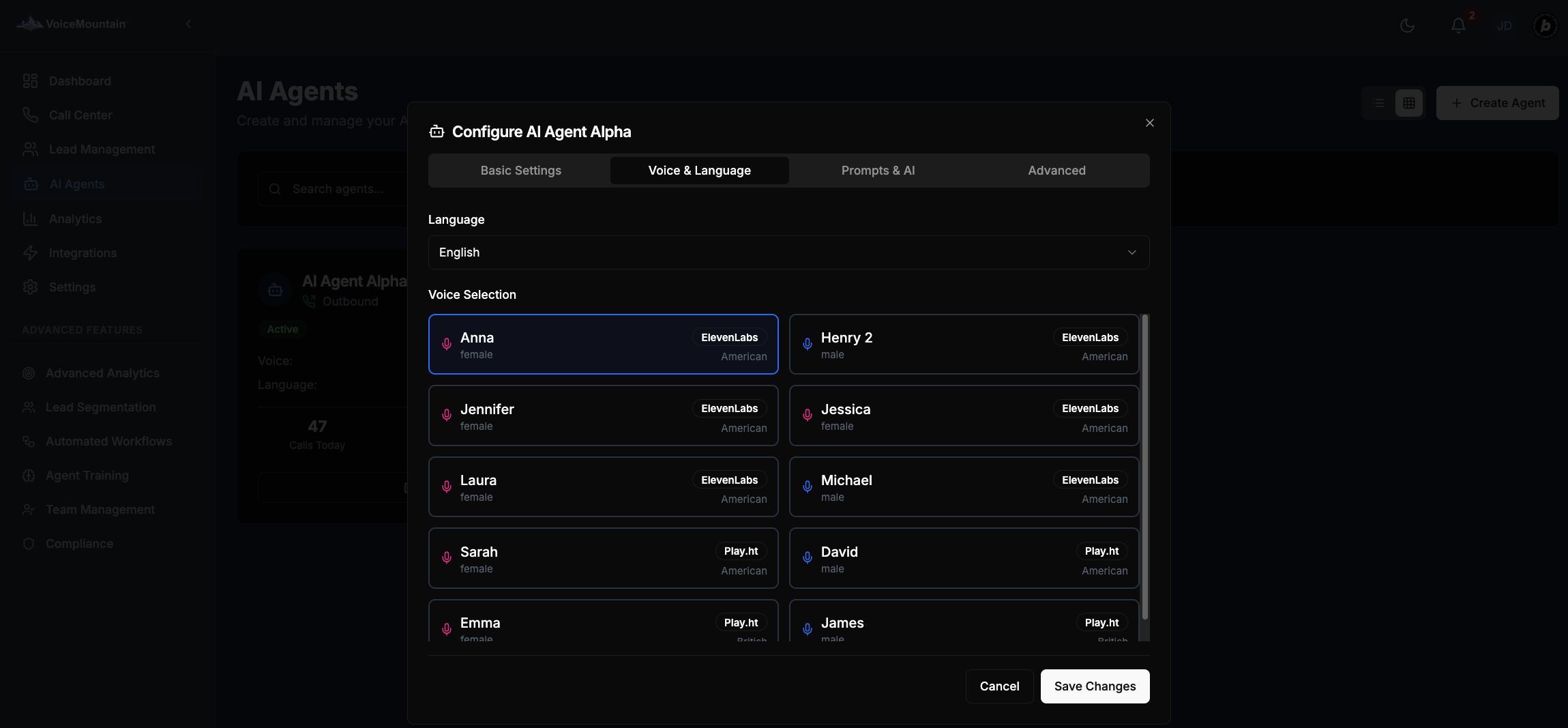Open Settings gear icon in sidebar
Screen dimensions: 1568x728
coord(30,287)
